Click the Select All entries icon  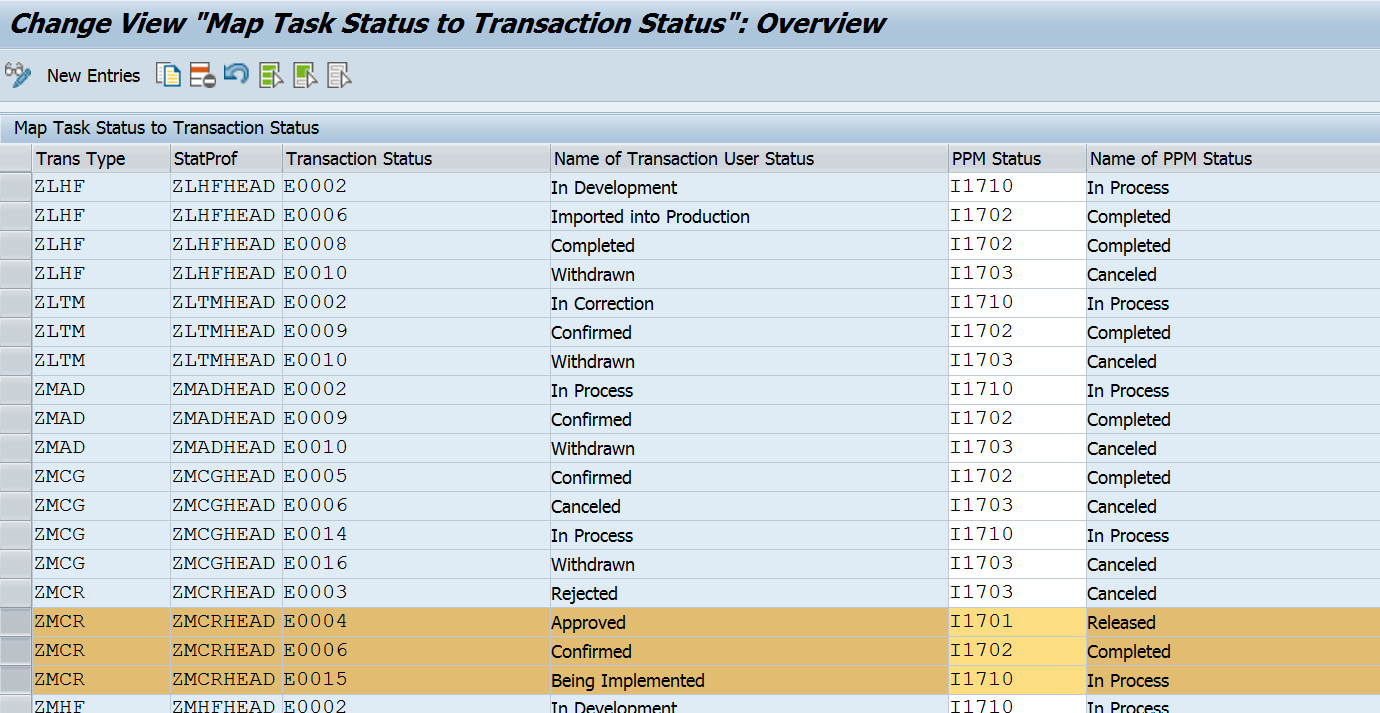tap(271, 75)
